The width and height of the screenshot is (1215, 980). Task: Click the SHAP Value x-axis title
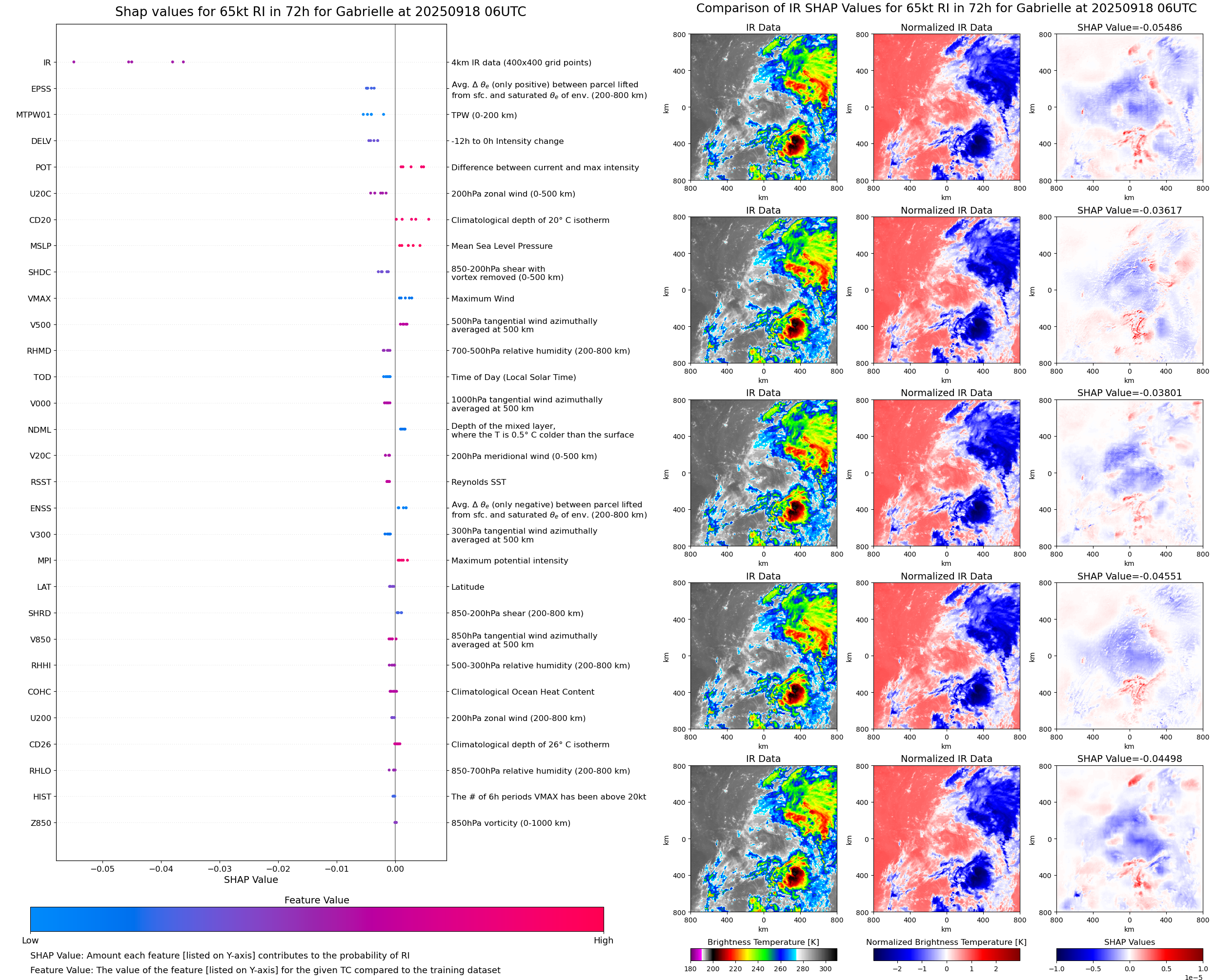[251, 880]
